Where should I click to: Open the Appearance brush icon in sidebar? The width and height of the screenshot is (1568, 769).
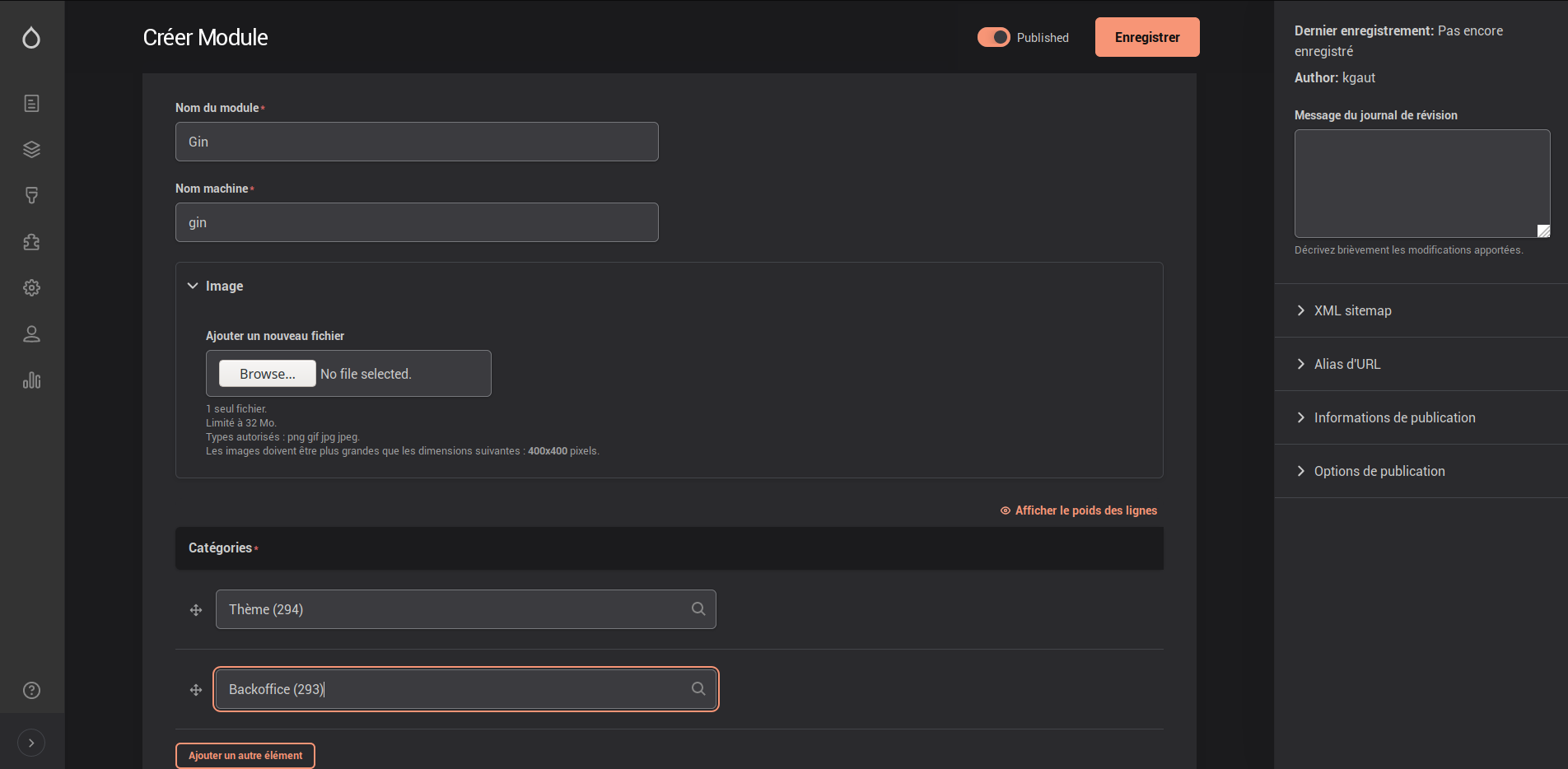coord(31,195)
